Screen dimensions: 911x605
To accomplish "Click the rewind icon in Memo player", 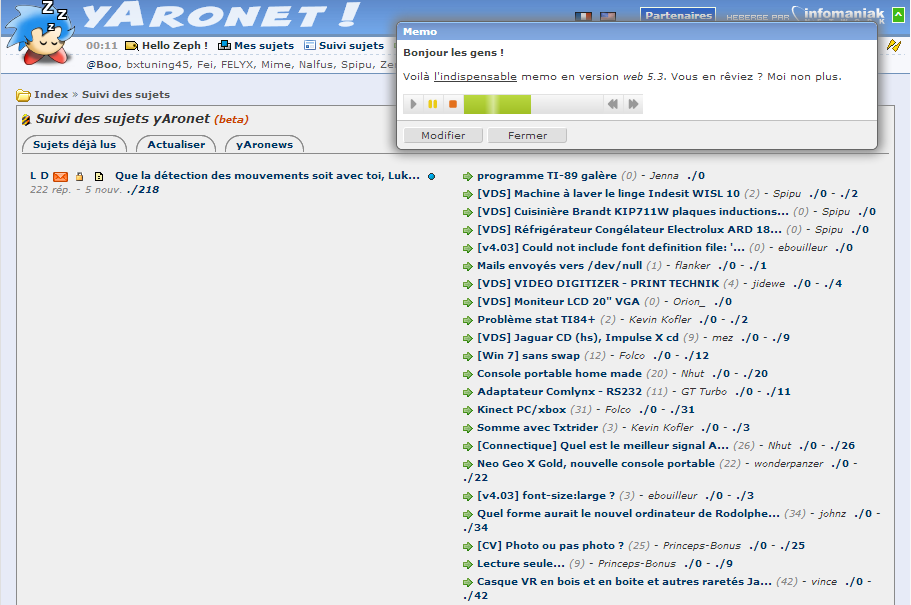I will 613,104.
